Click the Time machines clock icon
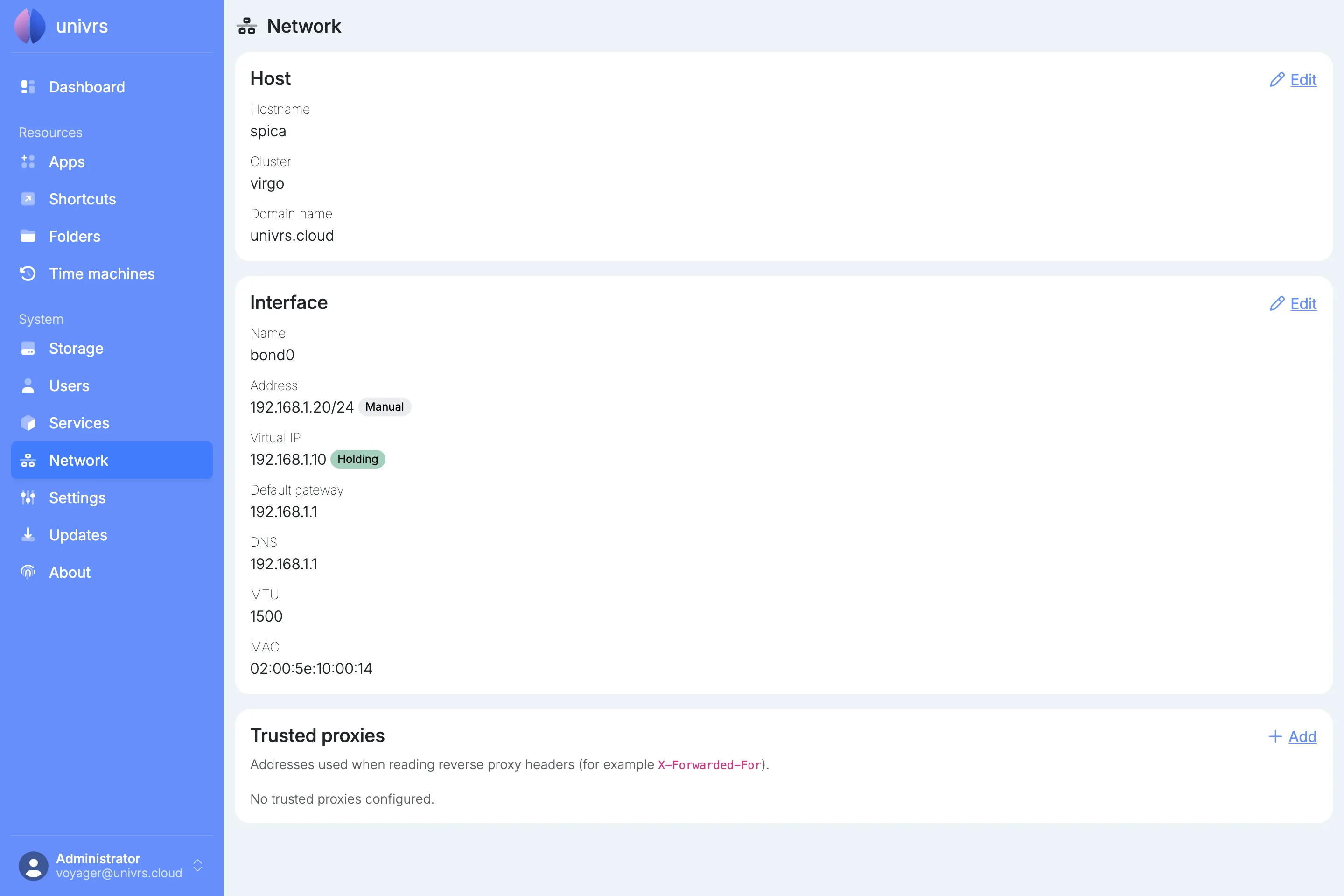1344x896 pixels. click(x=28, y=274)
